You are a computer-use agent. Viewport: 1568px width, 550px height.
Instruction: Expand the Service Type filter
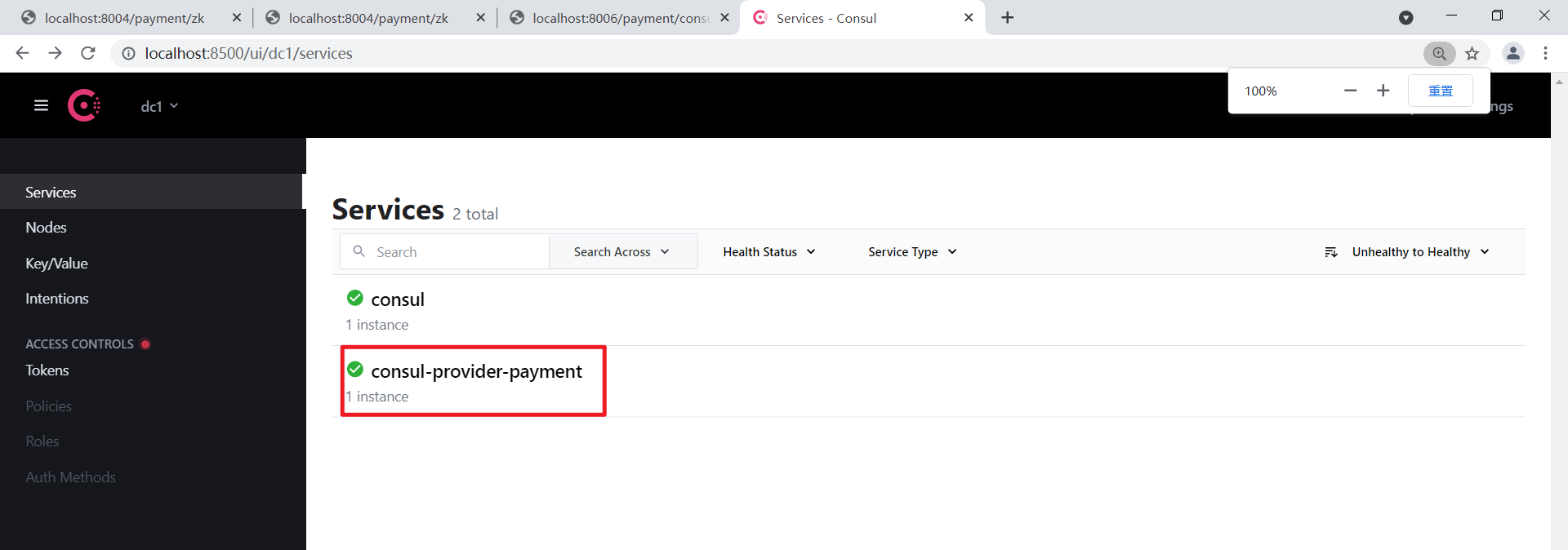pyautogui.click(x=912, y=251)
